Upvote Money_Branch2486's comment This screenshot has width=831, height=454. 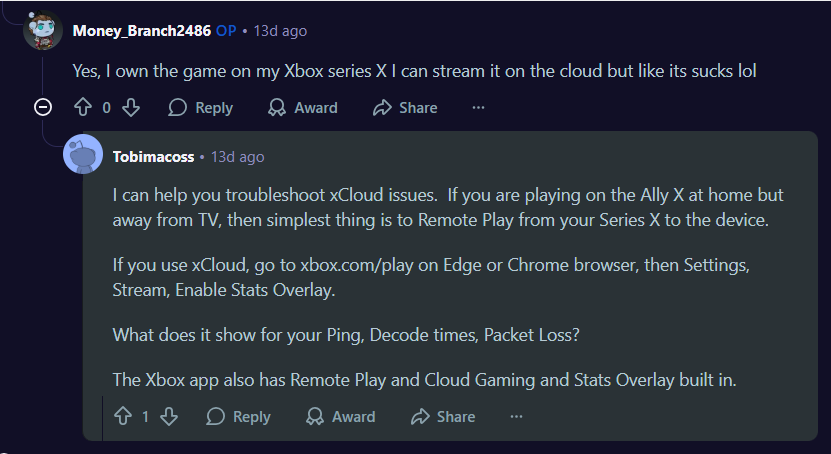(x=83, y=107)
